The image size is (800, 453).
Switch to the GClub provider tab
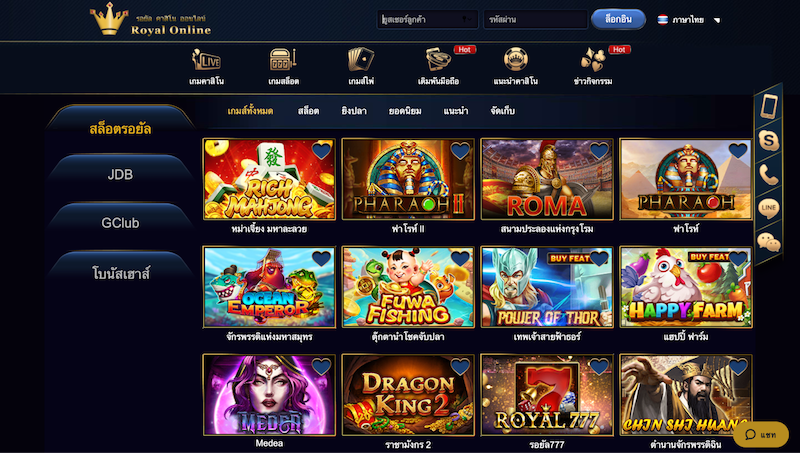click(120, 223)
